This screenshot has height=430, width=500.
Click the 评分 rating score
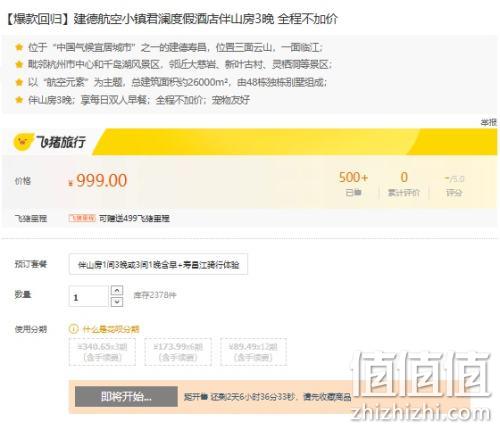[x=454, y=186]
